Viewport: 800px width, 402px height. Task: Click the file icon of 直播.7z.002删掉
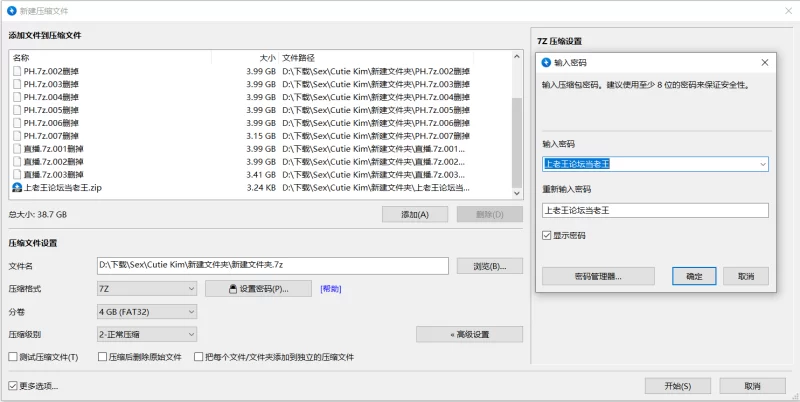click(x=17, y=162)
